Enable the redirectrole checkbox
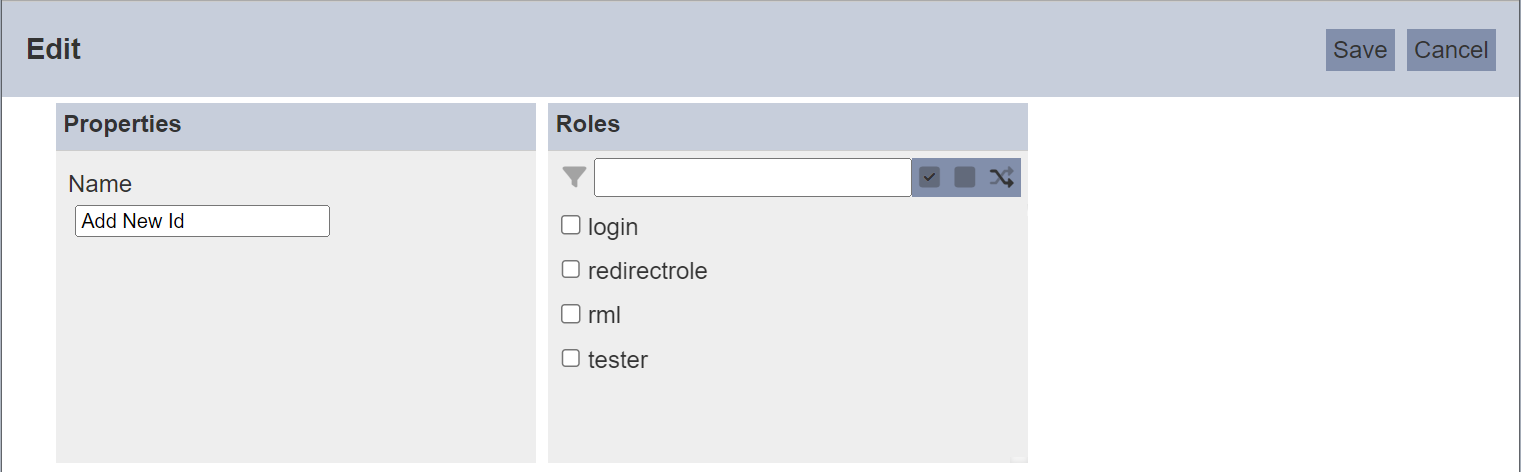The width and height of the screenshot is (1521, 472). (x=571, y=269)
